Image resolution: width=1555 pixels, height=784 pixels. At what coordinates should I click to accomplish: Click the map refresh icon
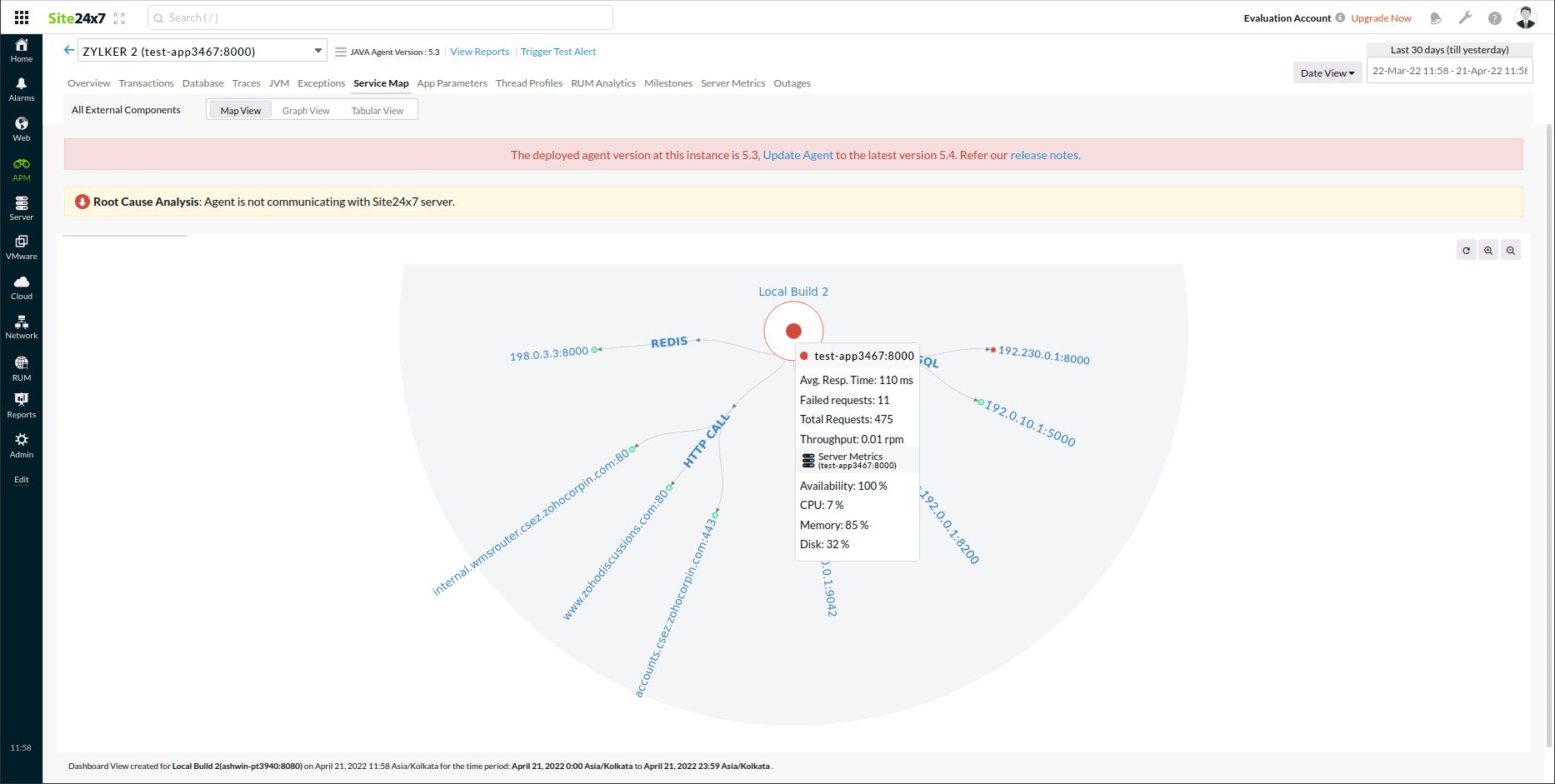pyautogui.click(x=1467, y=250)
